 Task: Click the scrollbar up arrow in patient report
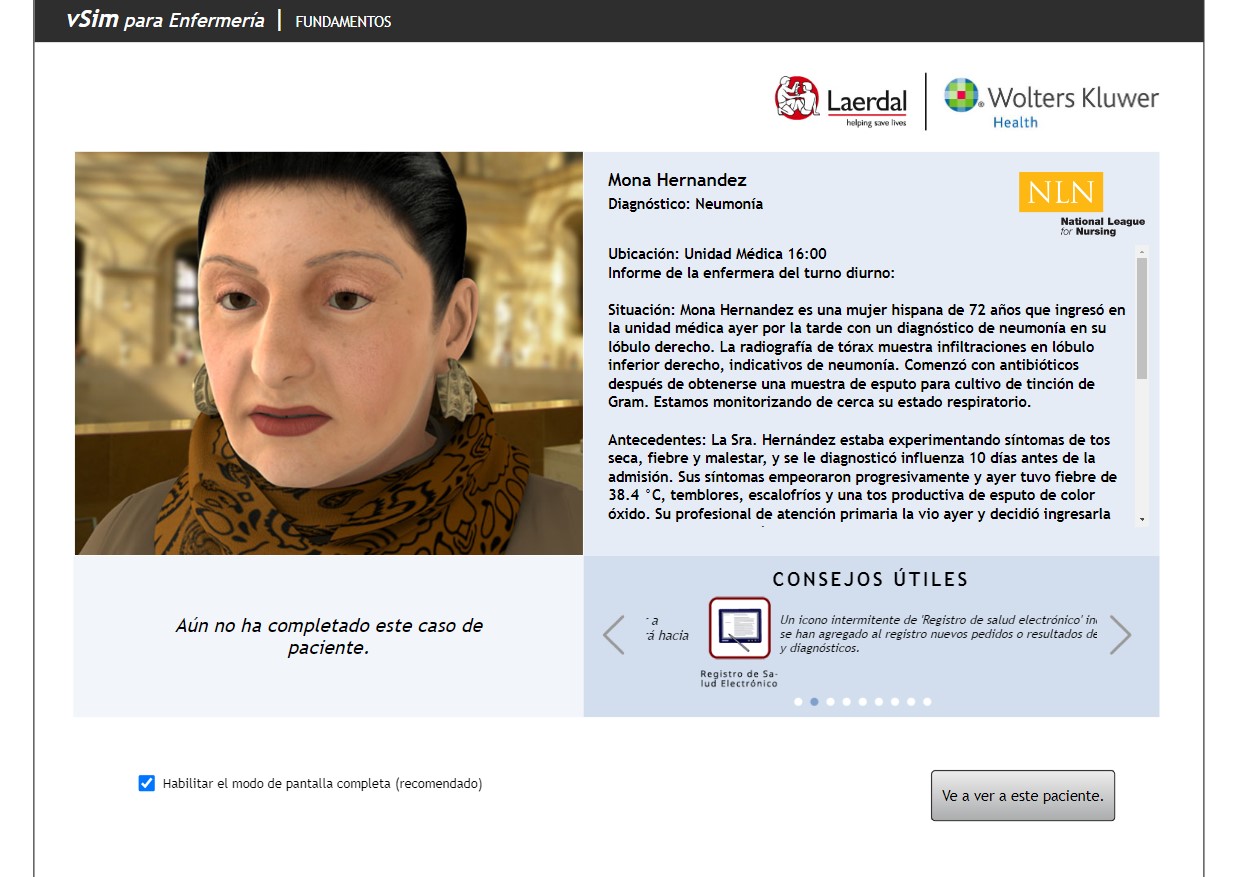tap(1142, 252)
